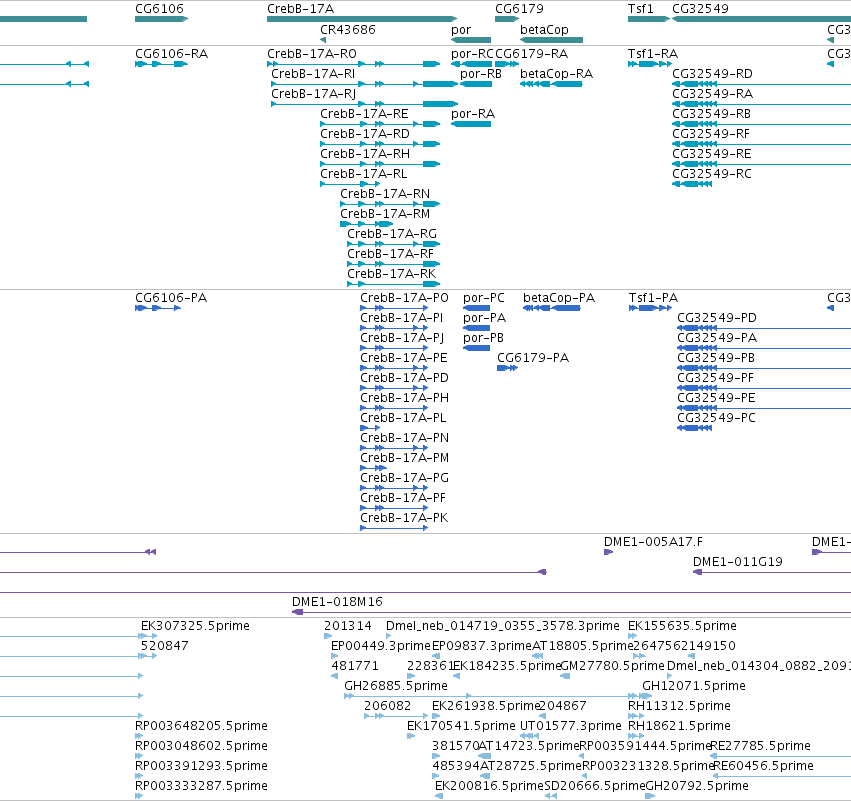Select protein CrebB-17A-PL
Image resolution: width=851 pixels, height=801 pixels.
coord(403,418)
